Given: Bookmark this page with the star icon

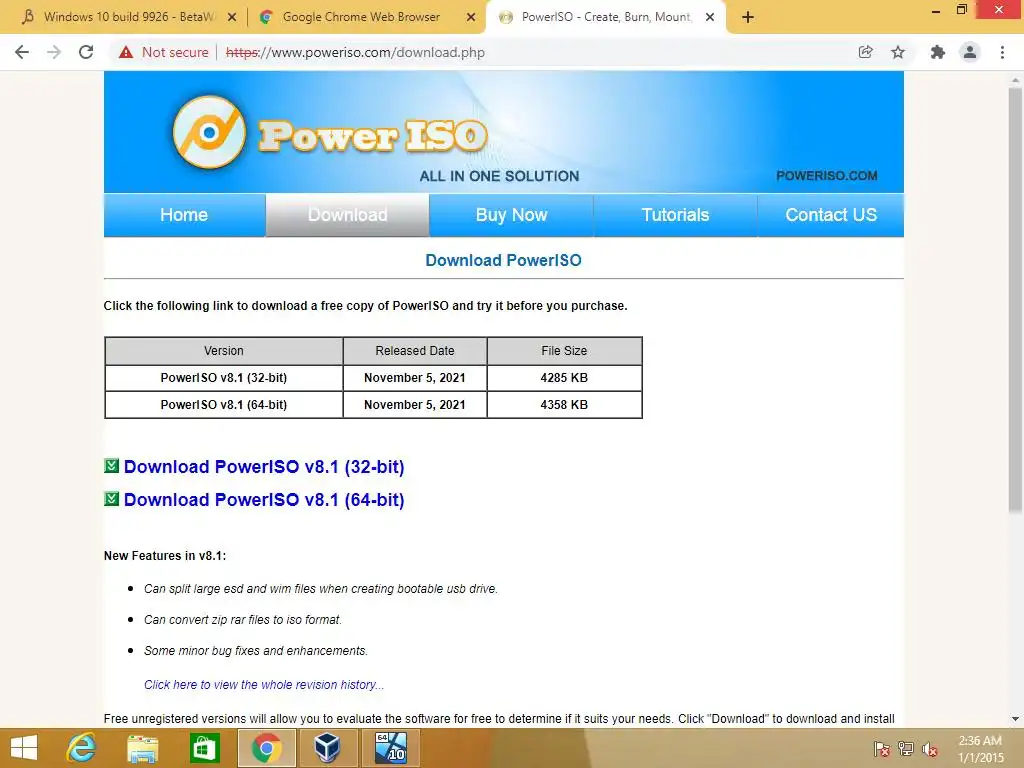Looking at the screenshot, I should pyautogui.click(x=898, y=52).
